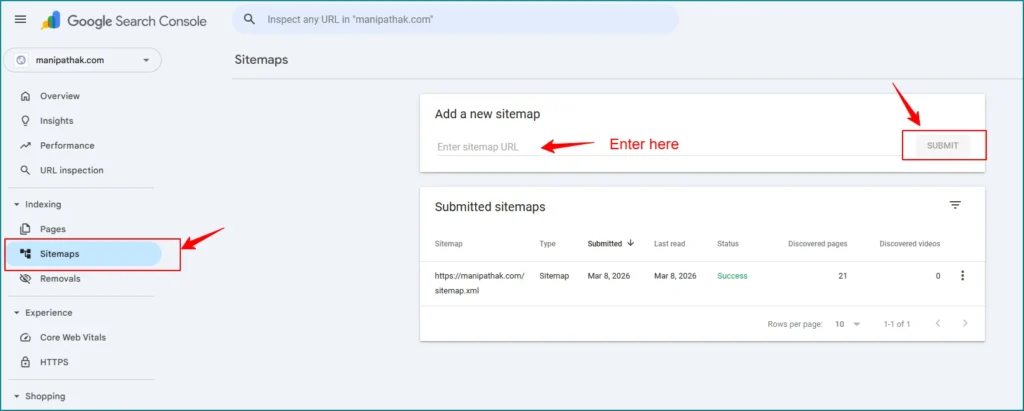The width and height of the screenshot is (1024, 411).
Task: Open URL inspection
Action: click(x=72, y=171)
